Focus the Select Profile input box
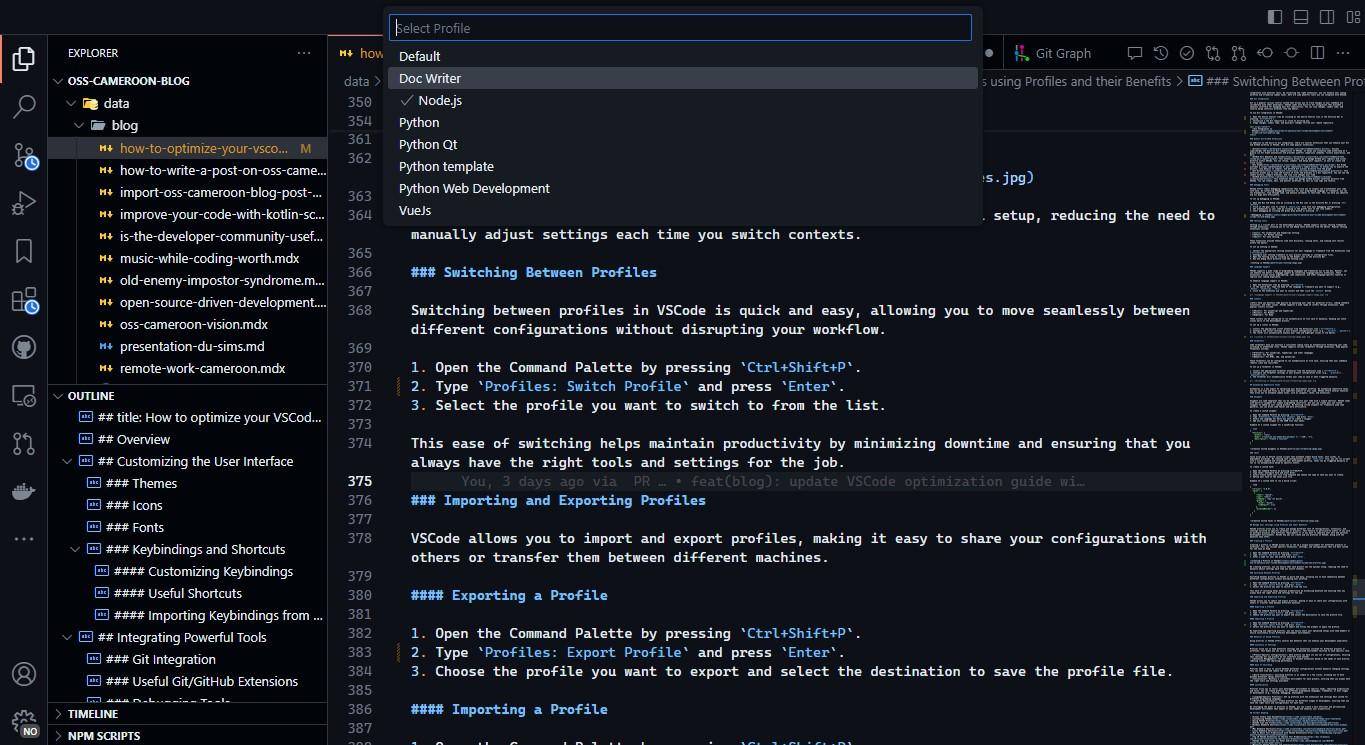The height and width of the screenshot is (745, 1365). [680, 28]
